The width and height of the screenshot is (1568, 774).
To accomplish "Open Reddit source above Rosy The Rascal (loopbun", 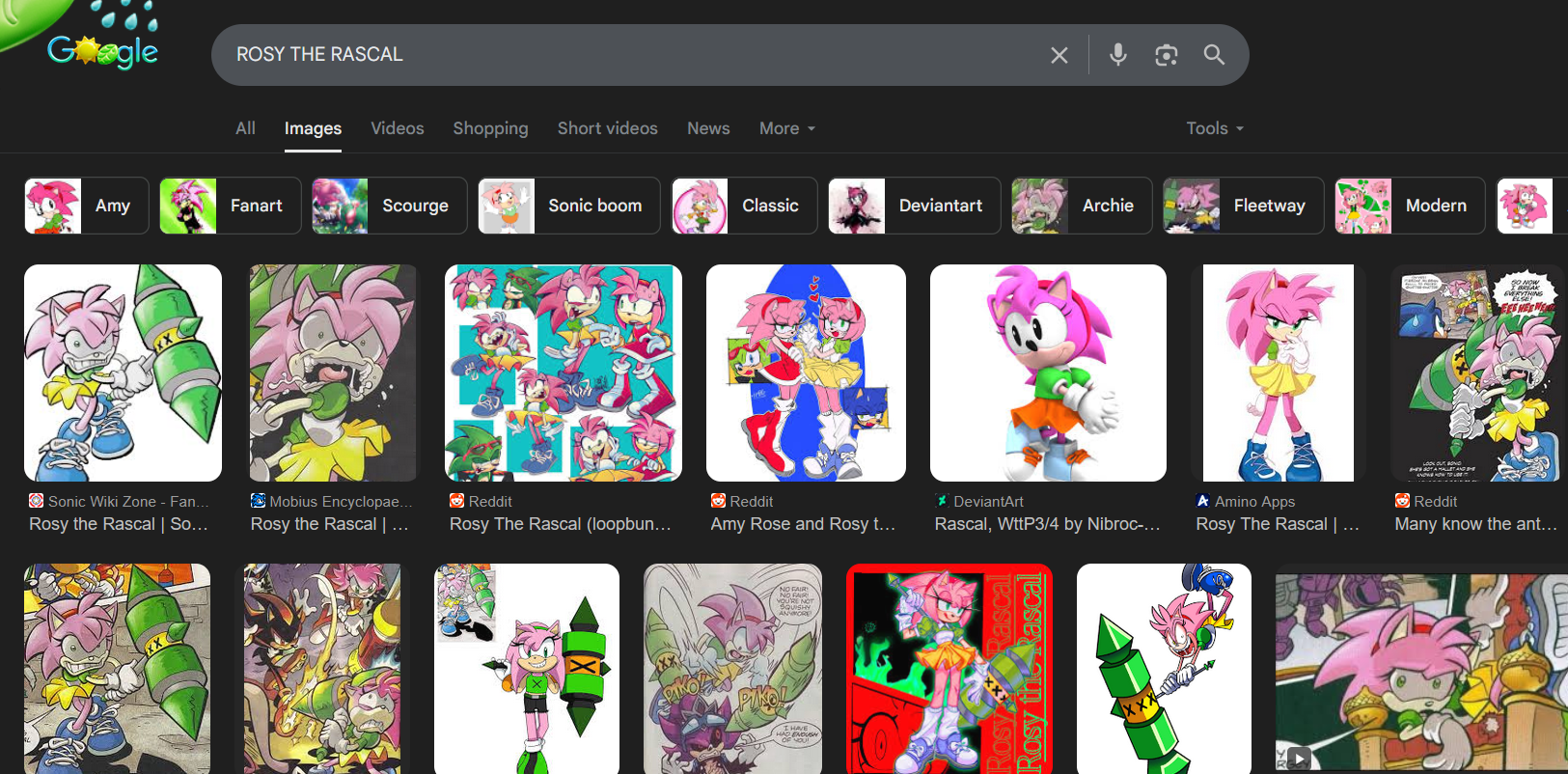I will [x=481, y=502].
